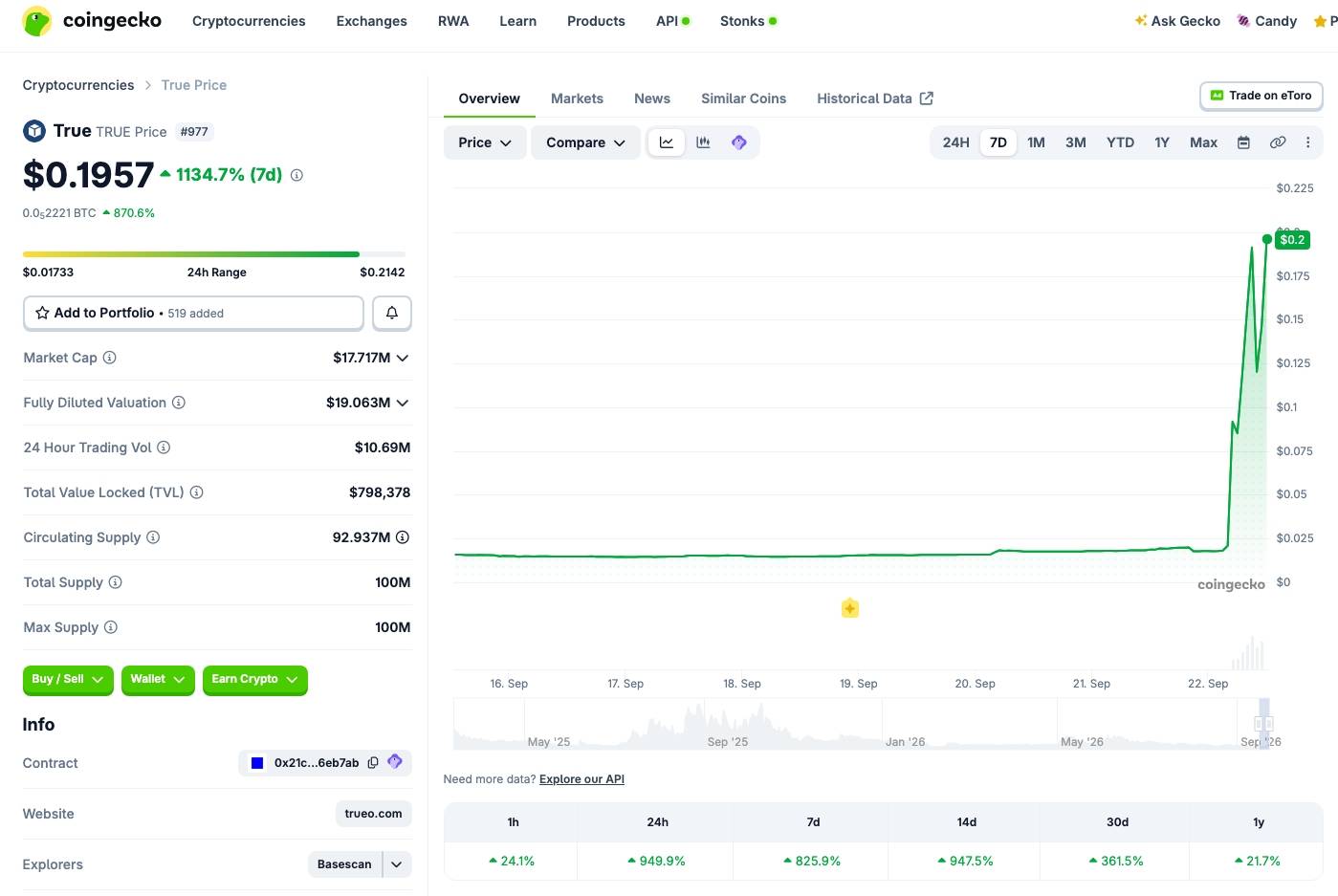Open the Earn Crypto dropdown
The height and width of the screenshot is (896, 1338).
255,679
